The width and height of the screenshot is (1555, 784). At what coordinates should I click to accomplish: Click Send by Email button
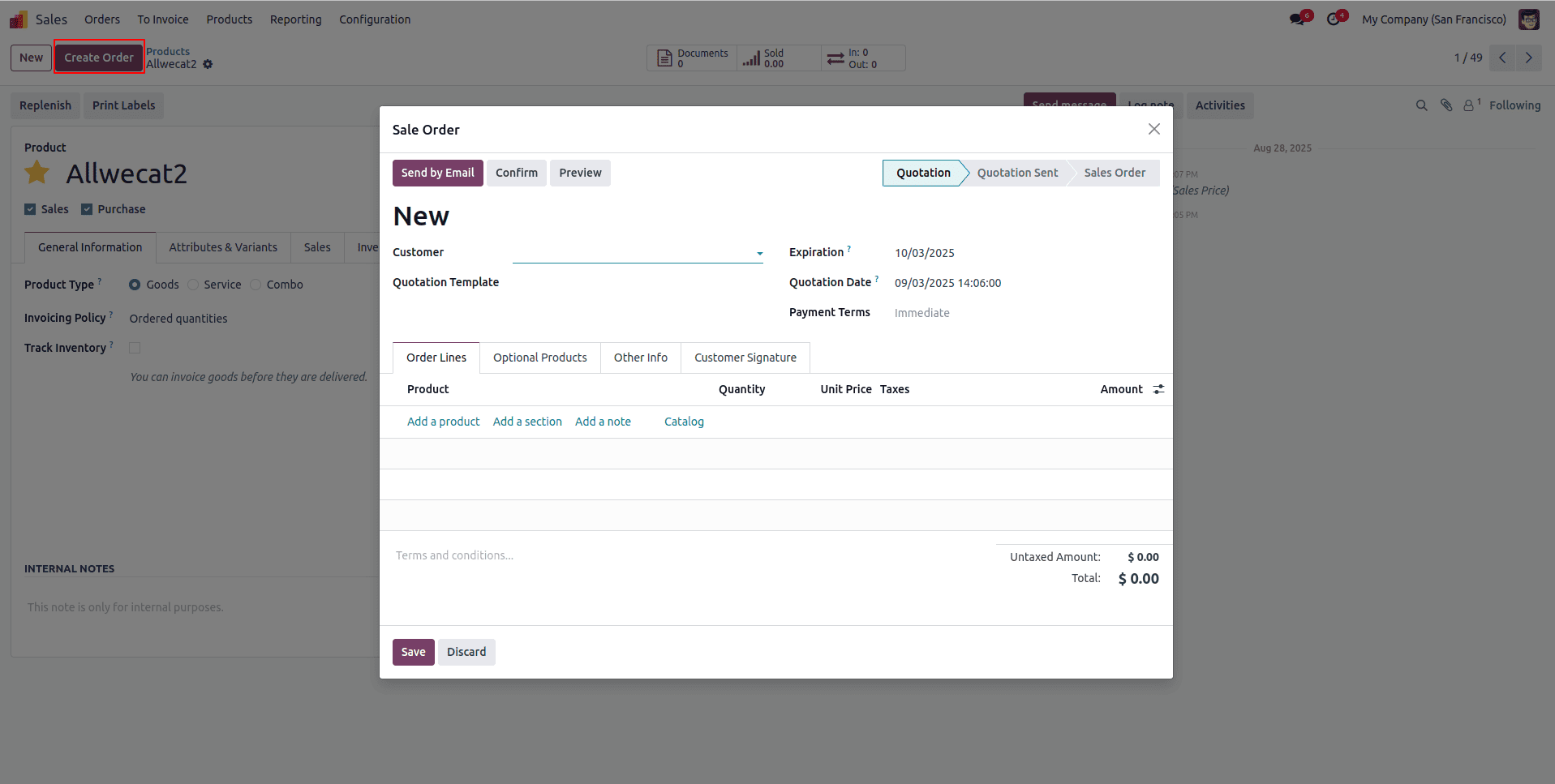[x=438, y=173]
